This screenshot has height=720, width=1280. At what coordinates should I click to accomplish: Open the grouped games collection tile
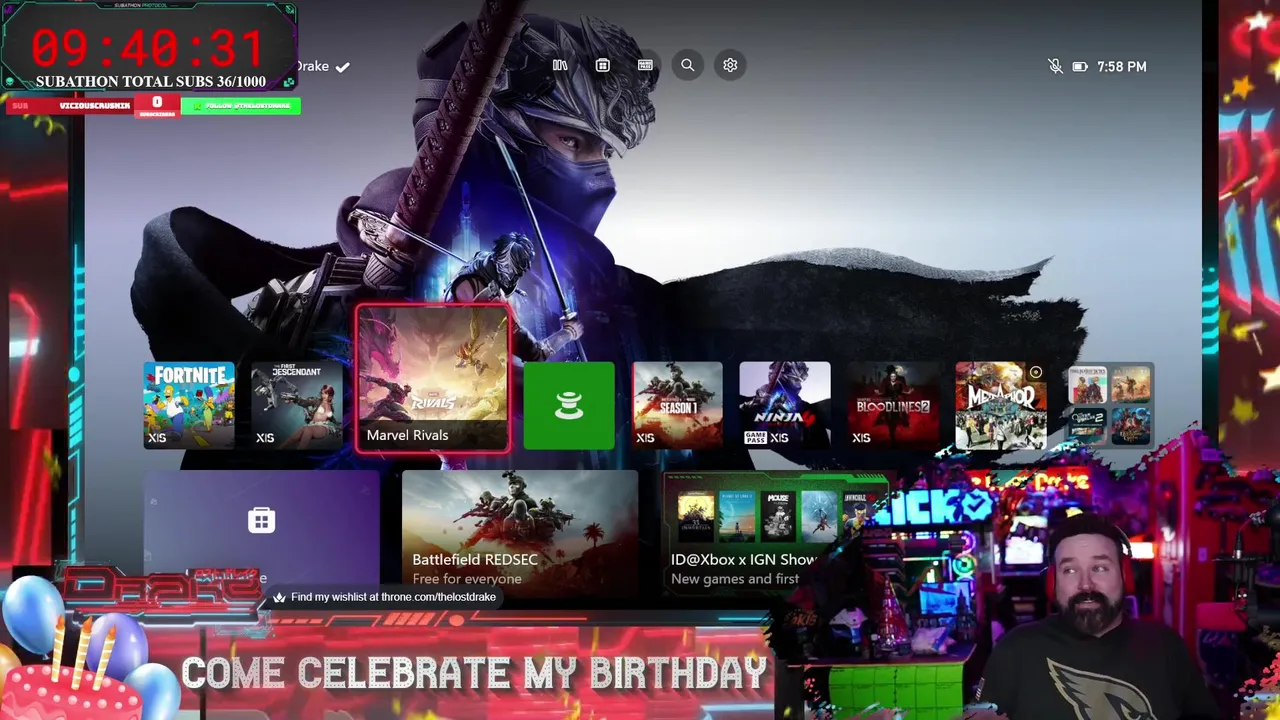1109,406
